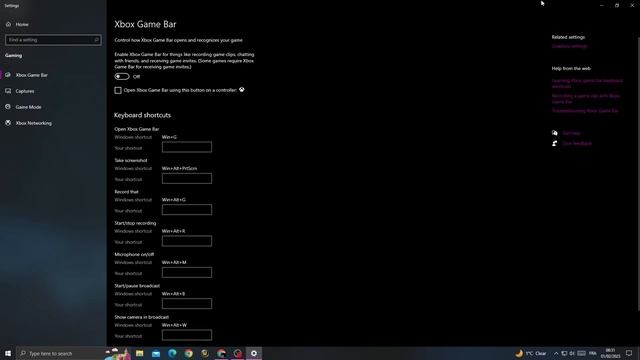
Task: Open the Windows Start menu
Action: click(8, 353)
